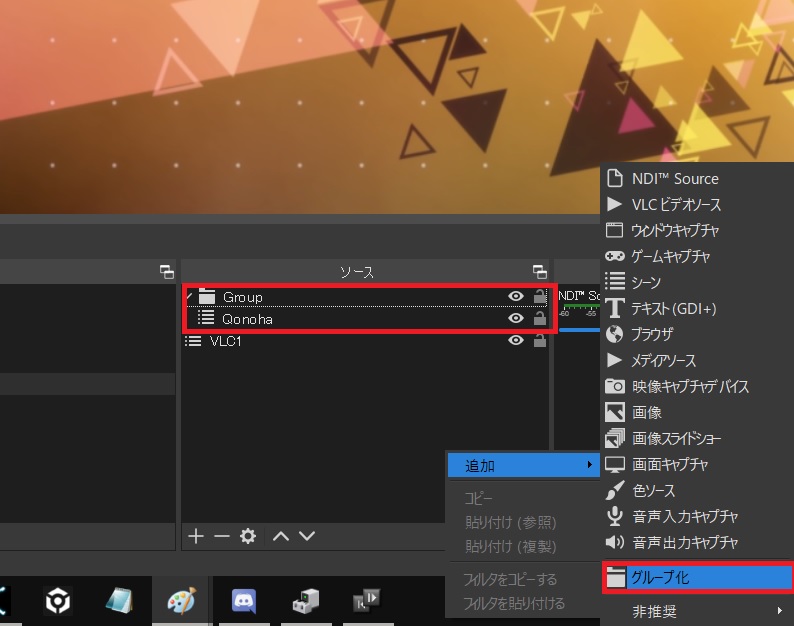
Task: Open the computer device taskbar icon
Action: [306, 601]
